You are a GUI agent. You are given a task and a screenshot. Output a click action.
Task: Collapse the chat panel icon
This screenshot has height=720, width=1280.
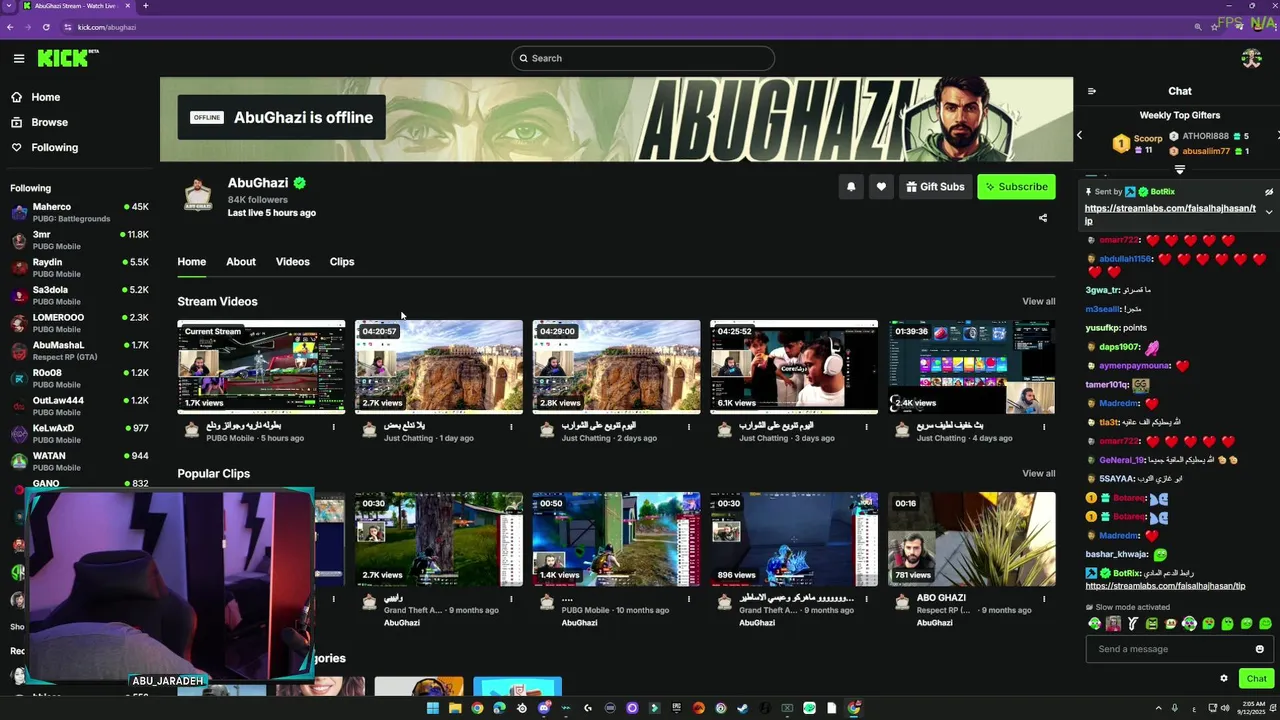point(1092,91)
